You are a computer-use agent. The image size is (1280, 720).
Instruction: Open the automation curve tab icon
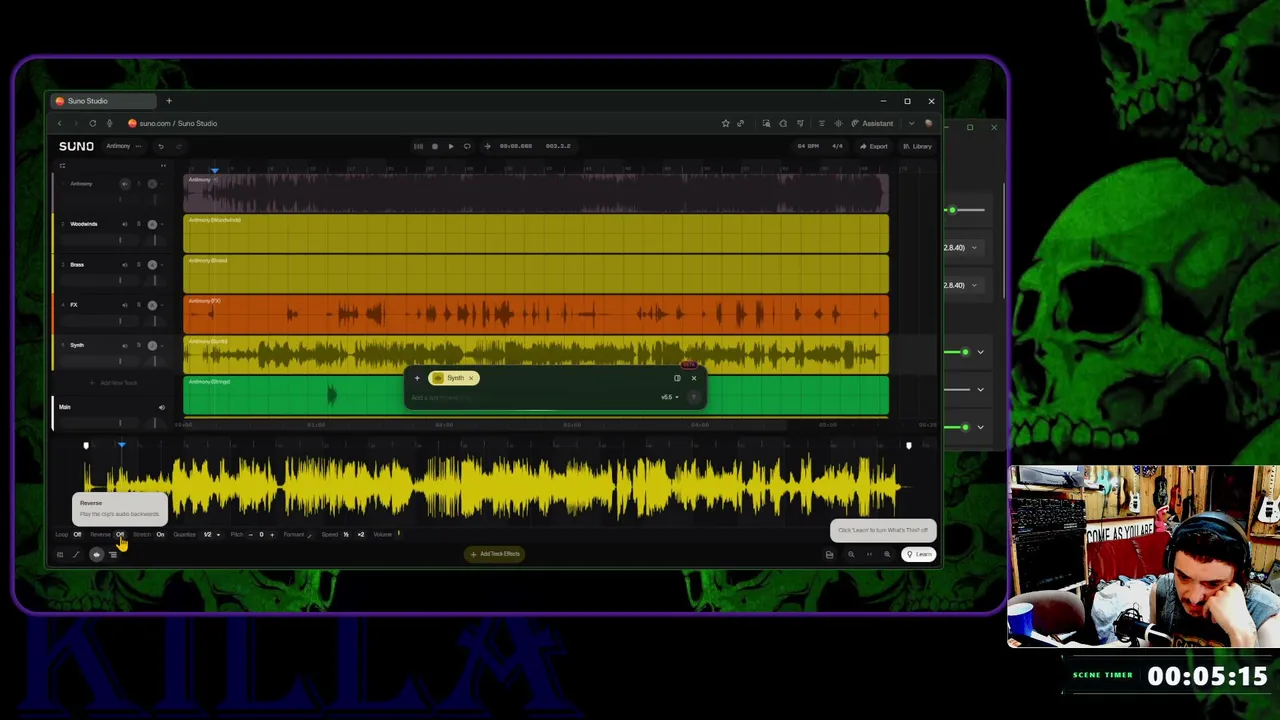pos(77,554)
